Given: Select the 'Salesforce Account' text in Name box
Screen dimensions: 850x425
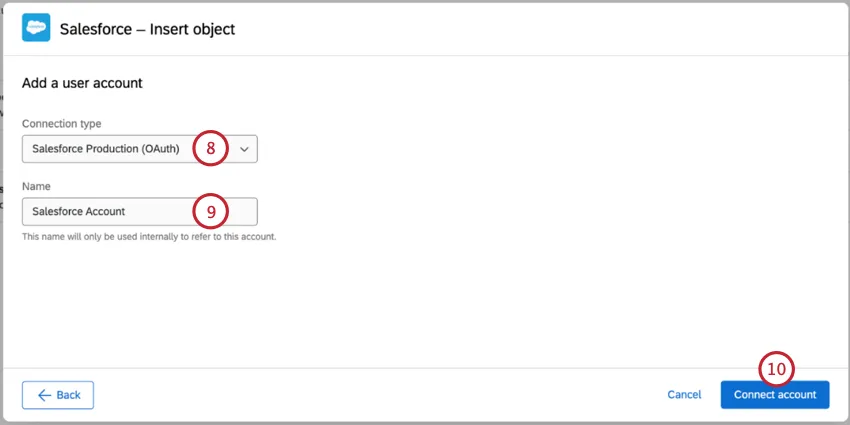Looking at the screenshot, I should pos(84,211).
